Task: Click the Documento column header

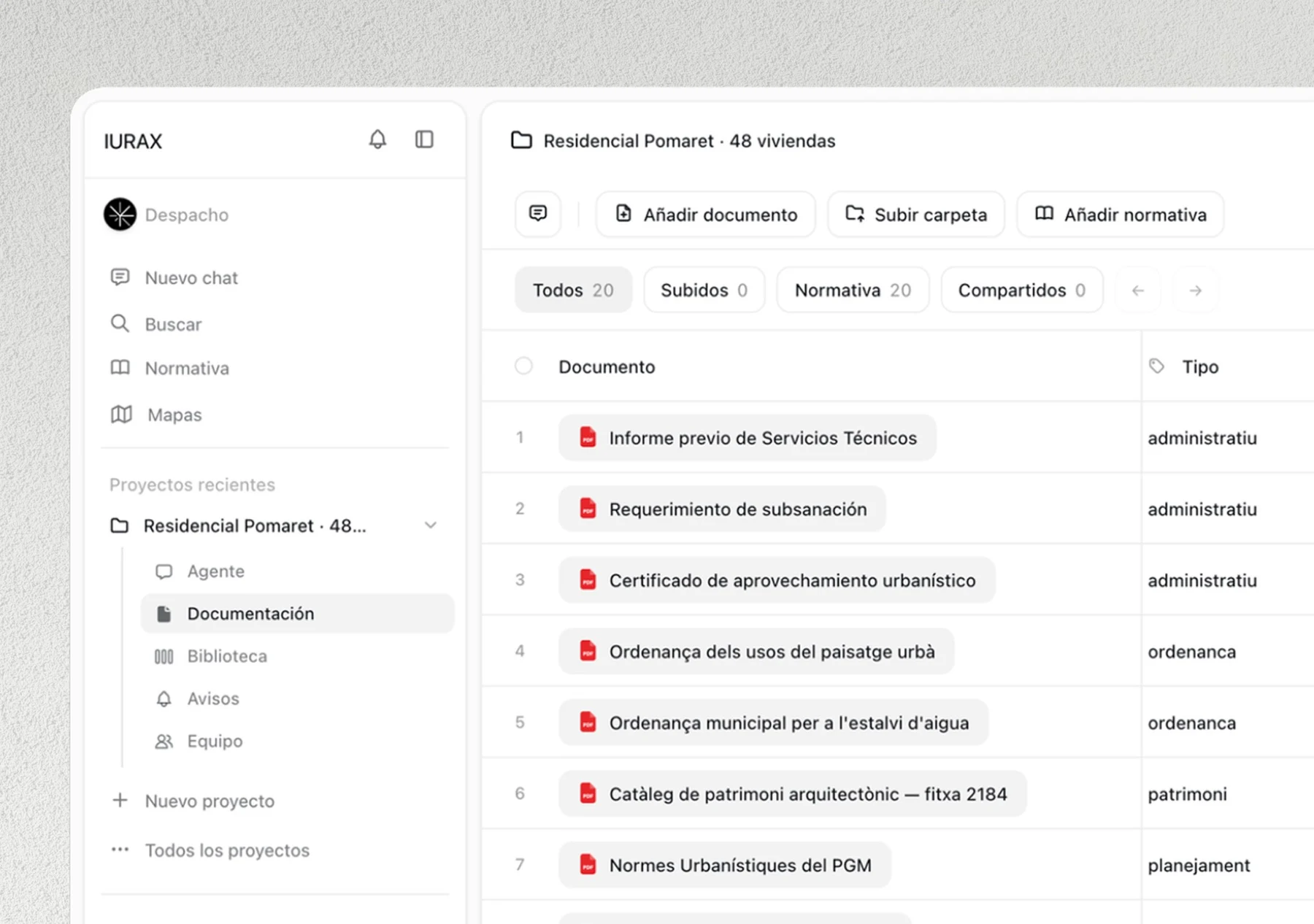Action: click(x=607, y=366)
